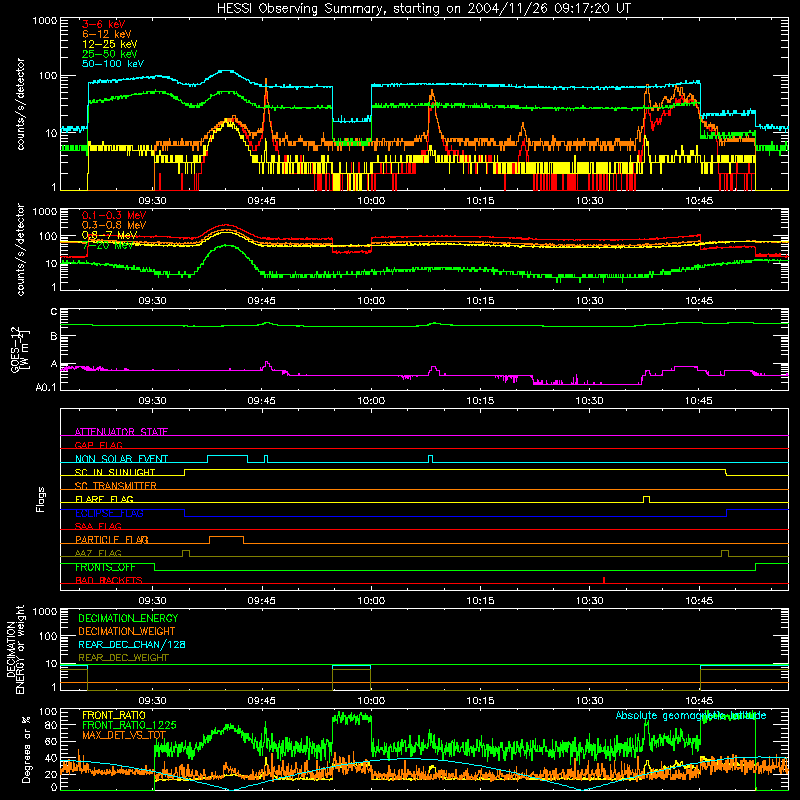Click the Flags panel 10:15 time label
Image resolution: width=800 pixels, height=800 pixels.
(x=480, y=601)
